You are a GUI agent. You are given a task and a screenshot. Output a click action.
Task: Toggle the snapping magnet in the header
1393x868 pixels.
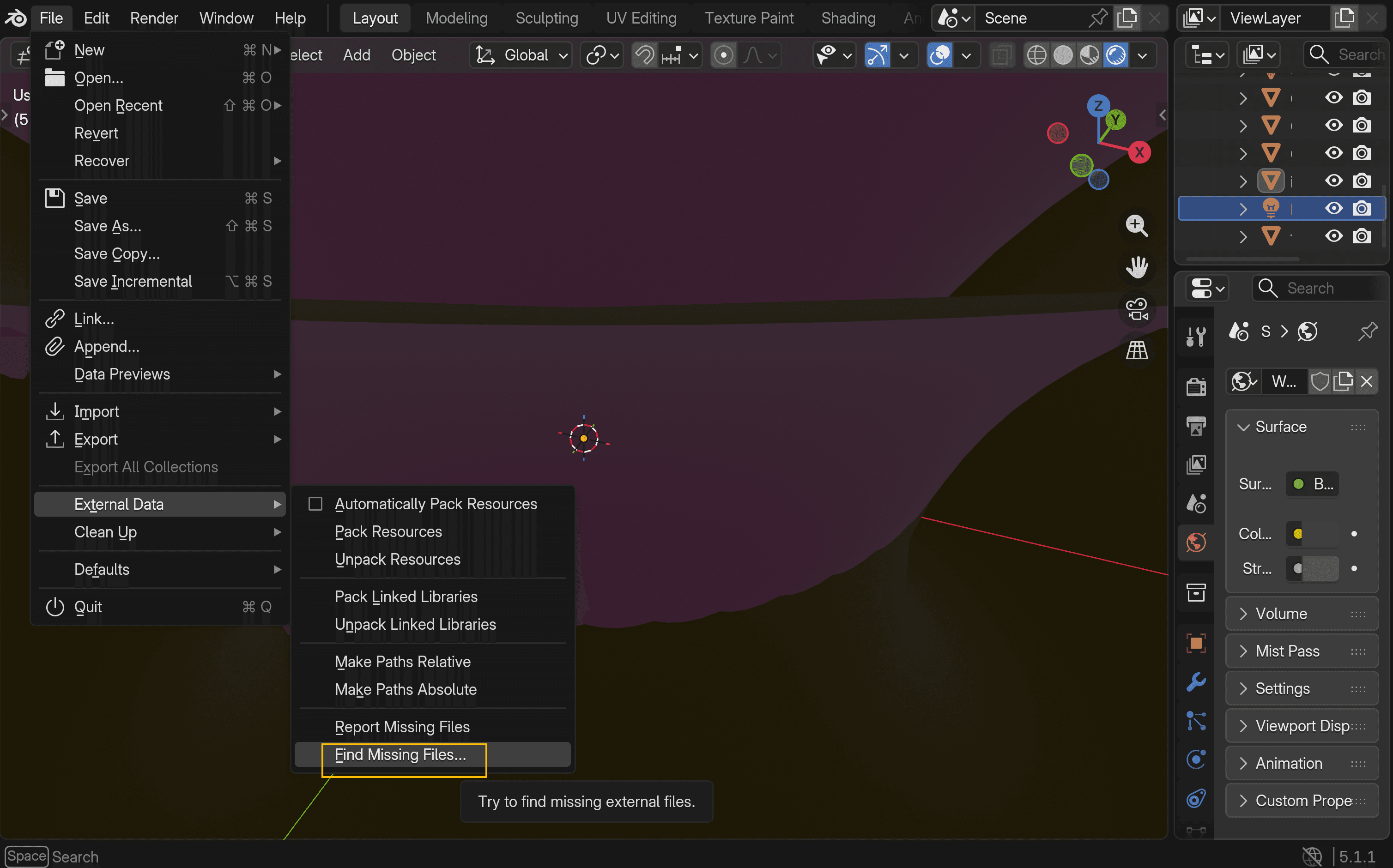point(644,56)
